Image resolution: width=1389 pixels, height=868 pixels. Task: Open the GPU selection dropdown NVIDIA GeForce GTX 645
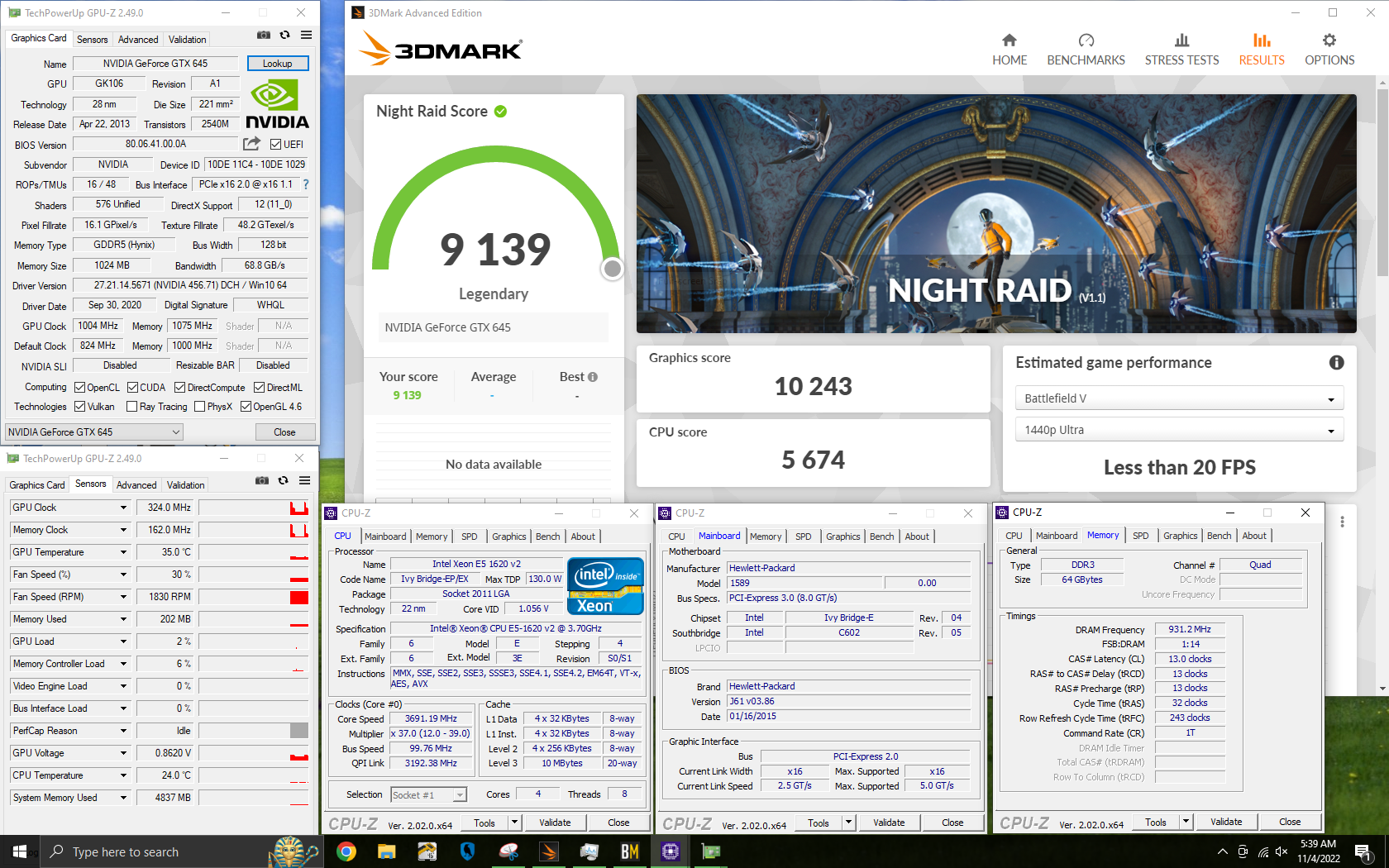tap(94, 432)
